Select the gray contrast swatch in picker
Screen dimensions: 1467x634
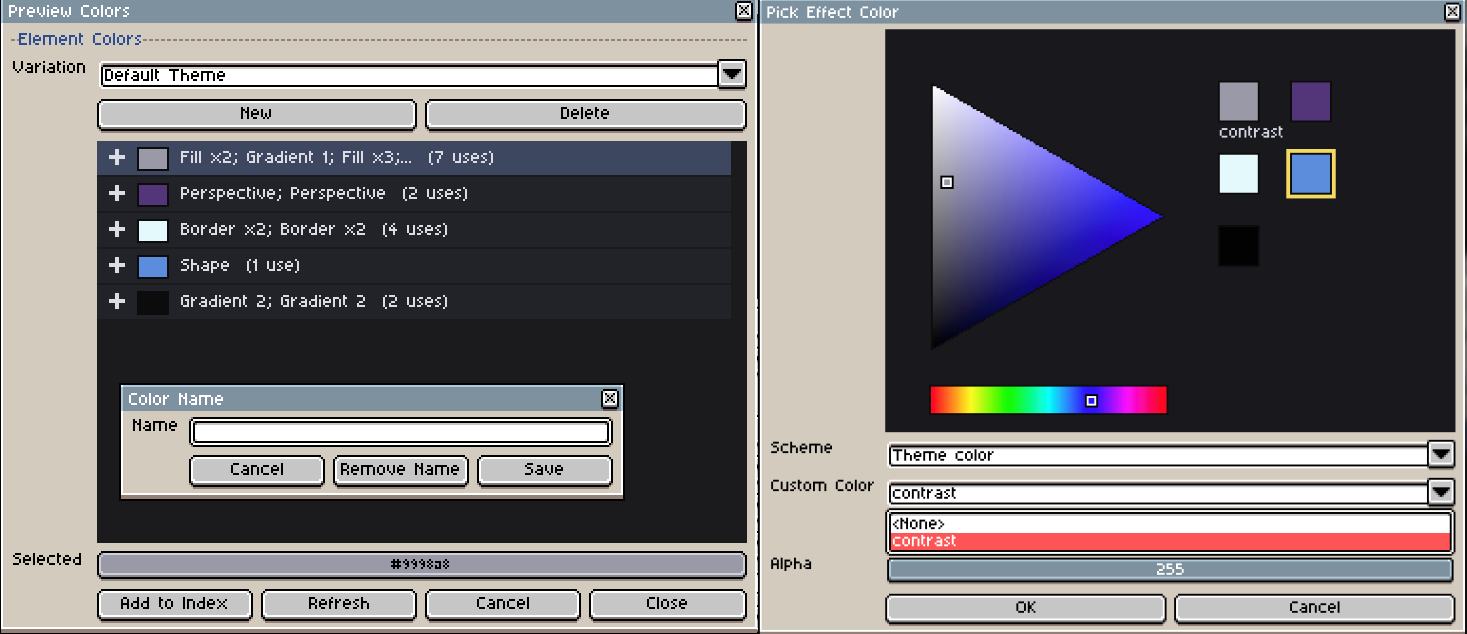click(x=1238, y=102)
